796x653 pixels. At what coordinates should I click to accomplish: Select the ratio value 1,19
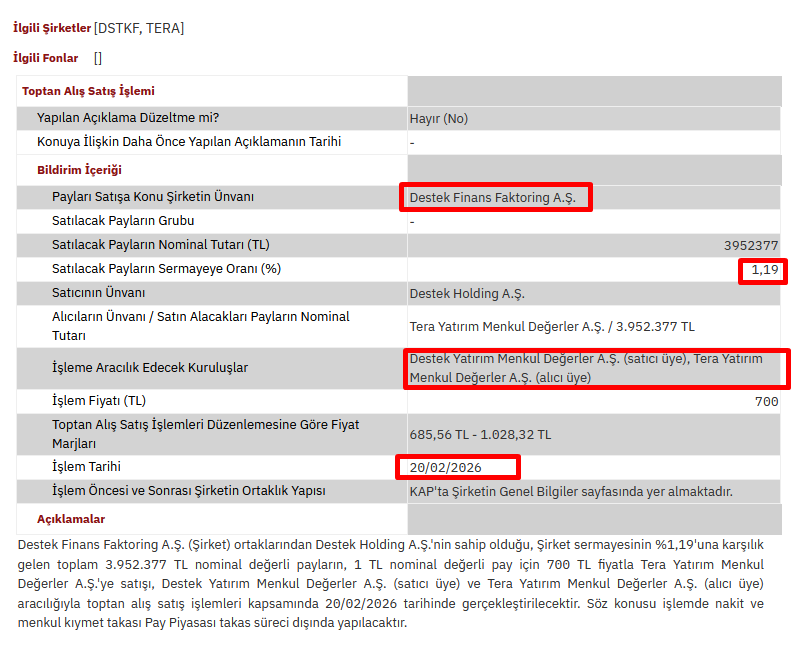765,270
